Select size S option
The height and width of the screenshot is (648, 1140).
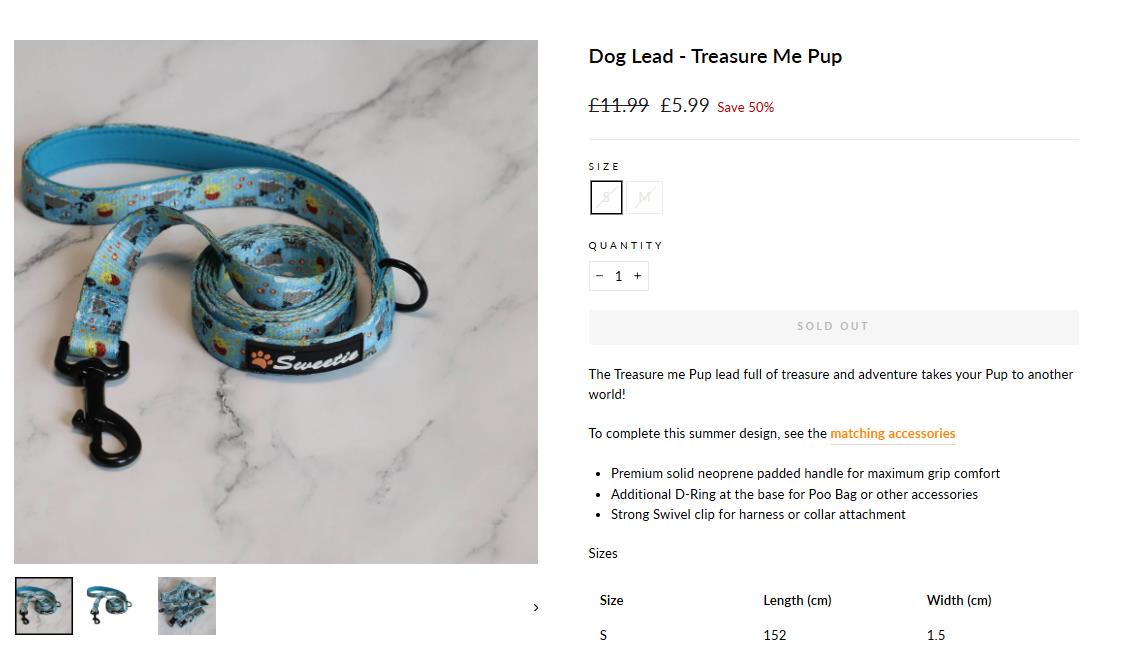coord(606,198)
